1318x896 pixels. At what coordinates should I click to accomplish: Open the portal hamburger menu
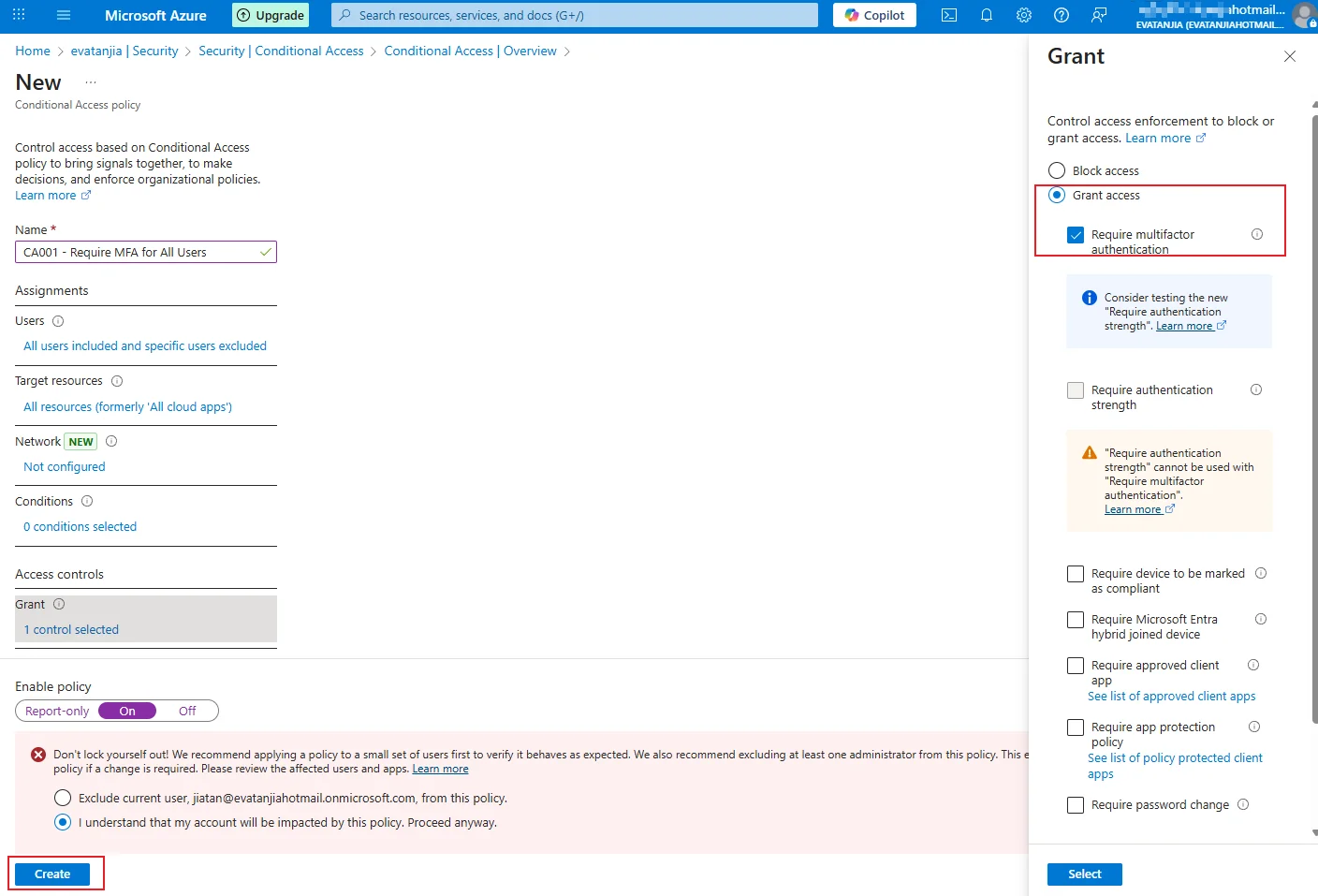(x=64, y=15)
